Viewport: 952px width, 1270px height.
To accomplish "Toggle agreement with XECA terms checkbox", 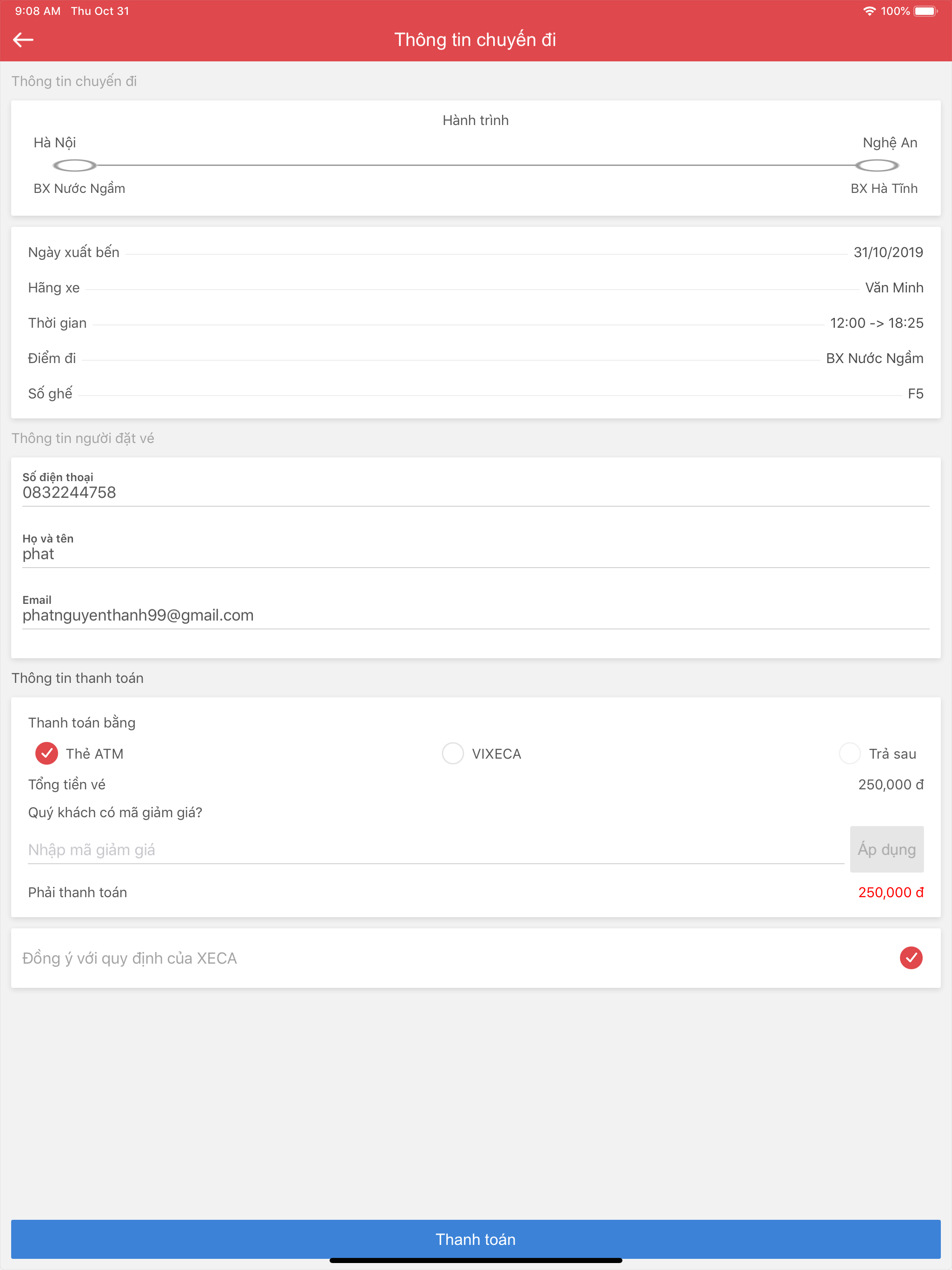I will pos(911,958).
